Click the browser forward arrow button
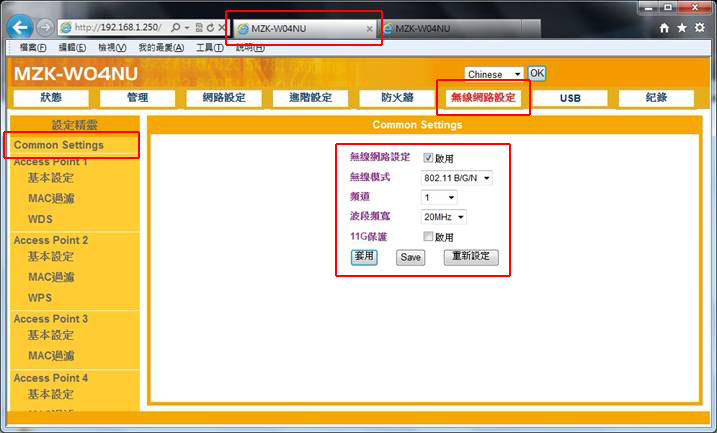 pos(45,28)
